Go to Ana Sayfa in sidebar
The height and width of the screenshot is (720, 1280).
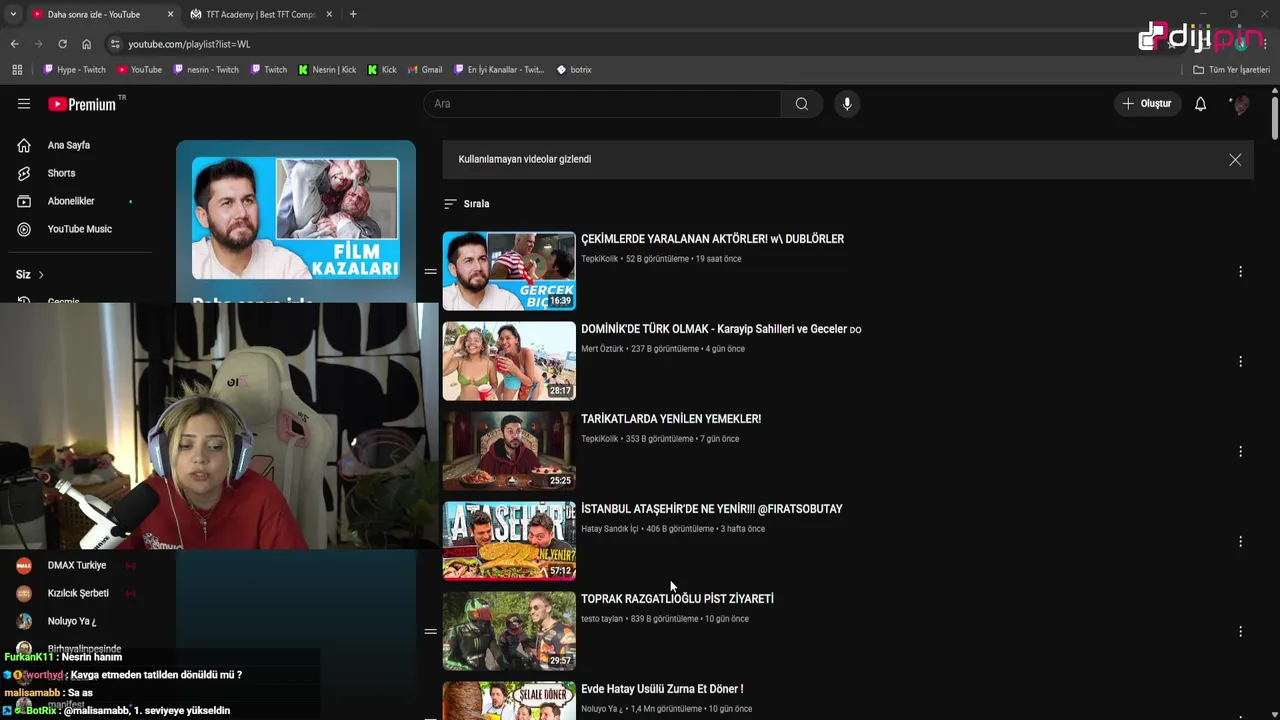coord(68,145)
